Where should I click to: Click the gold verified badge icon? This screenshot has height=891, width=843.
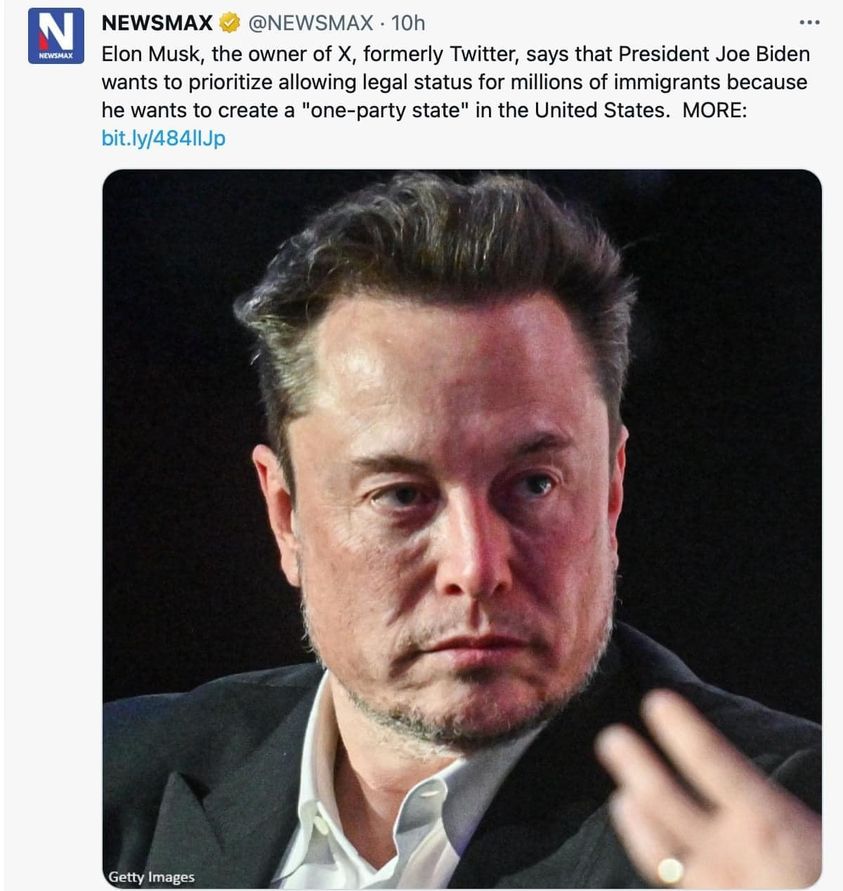pyautogui.click(x=230, y=23)
